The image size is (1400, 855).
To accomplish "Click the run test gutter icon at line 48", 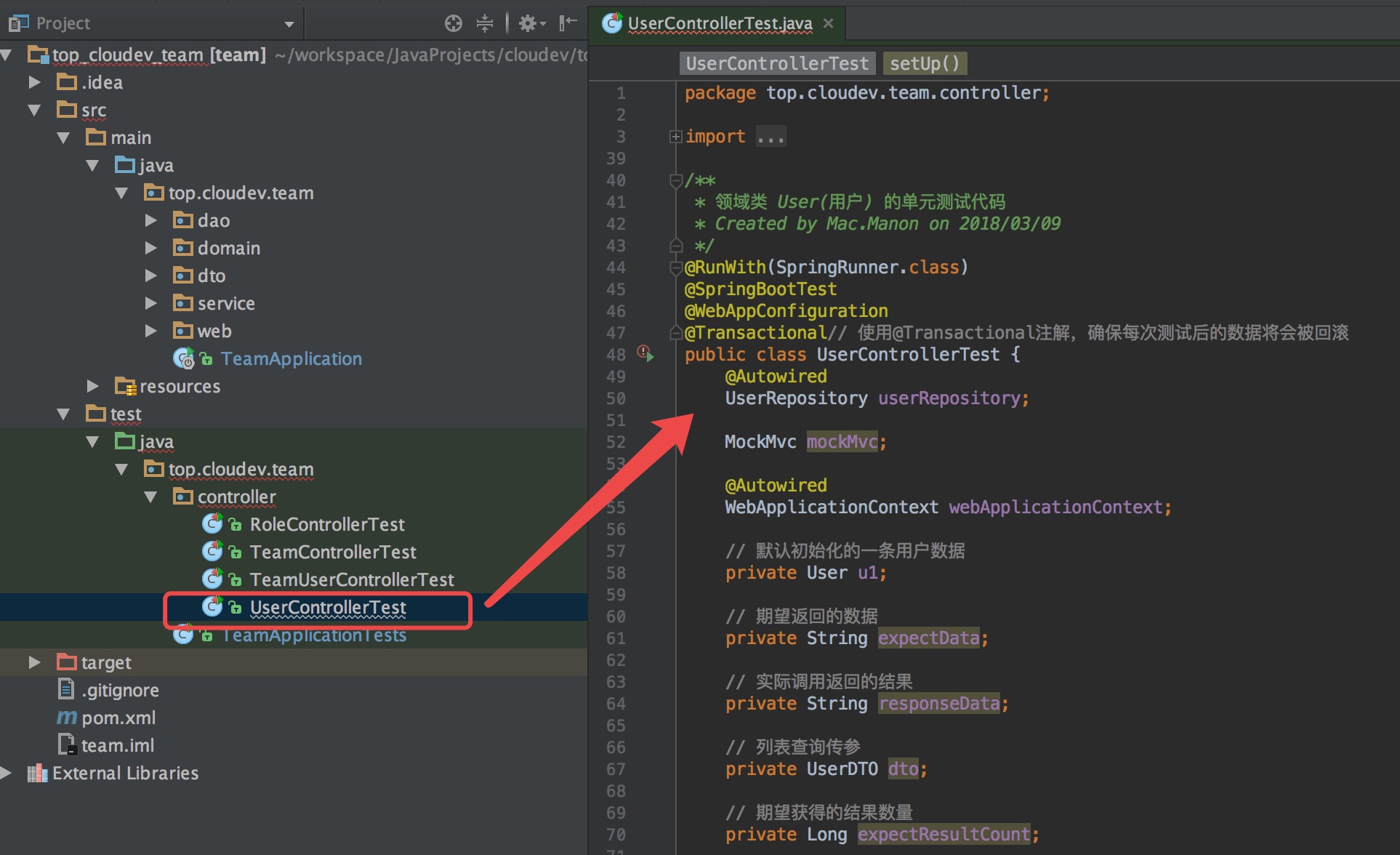I will pyautogui.click(x=645, y=354).
